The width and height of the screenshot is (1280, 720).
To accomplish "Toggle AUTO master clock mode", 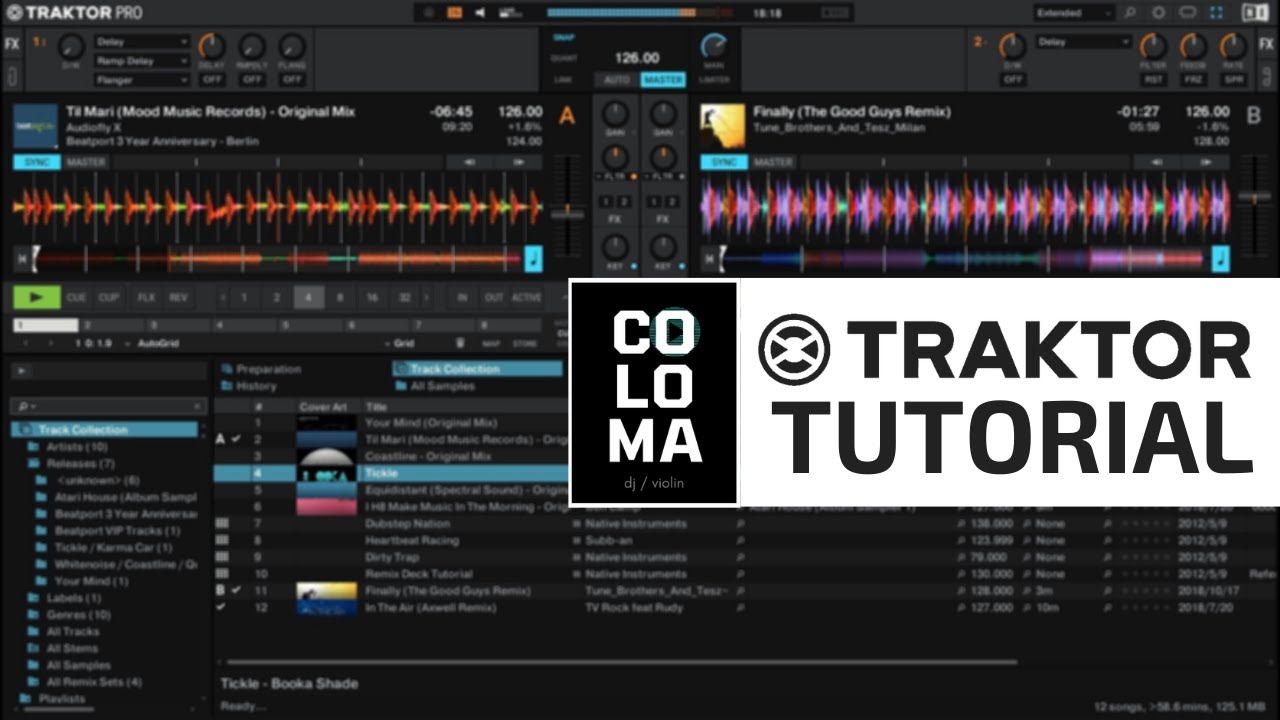I will coord(617,79).
